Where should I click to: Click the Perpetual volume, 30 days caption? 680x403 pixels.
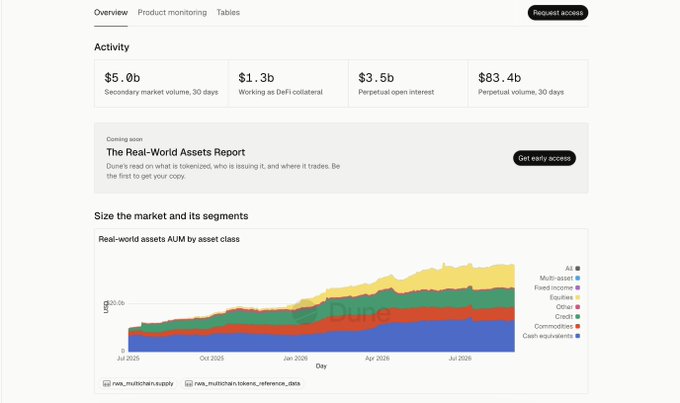click(x=521, y=92)
